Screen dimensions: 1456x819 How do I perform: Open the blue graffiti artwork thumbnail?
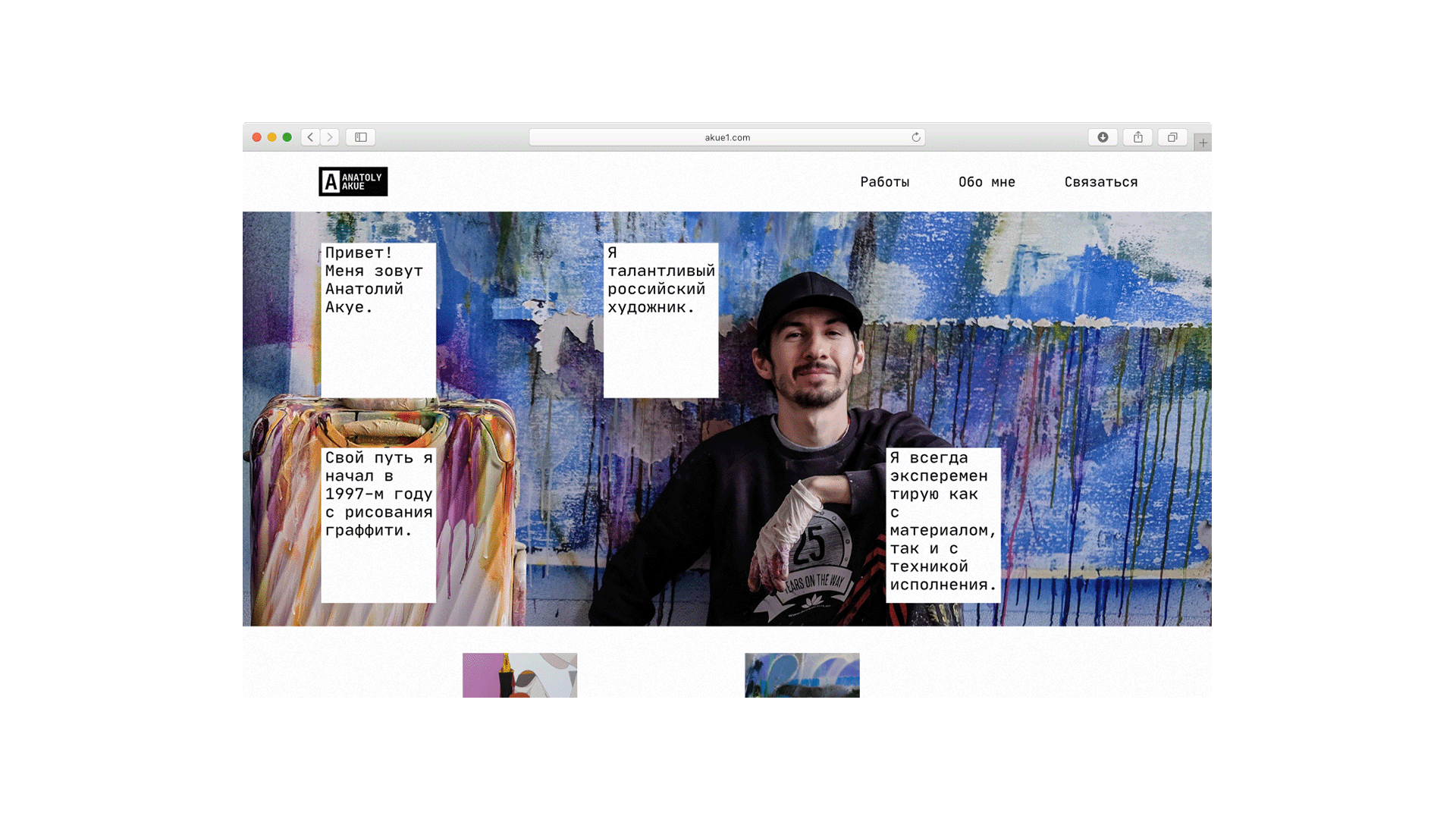click(x=802, y=675)
